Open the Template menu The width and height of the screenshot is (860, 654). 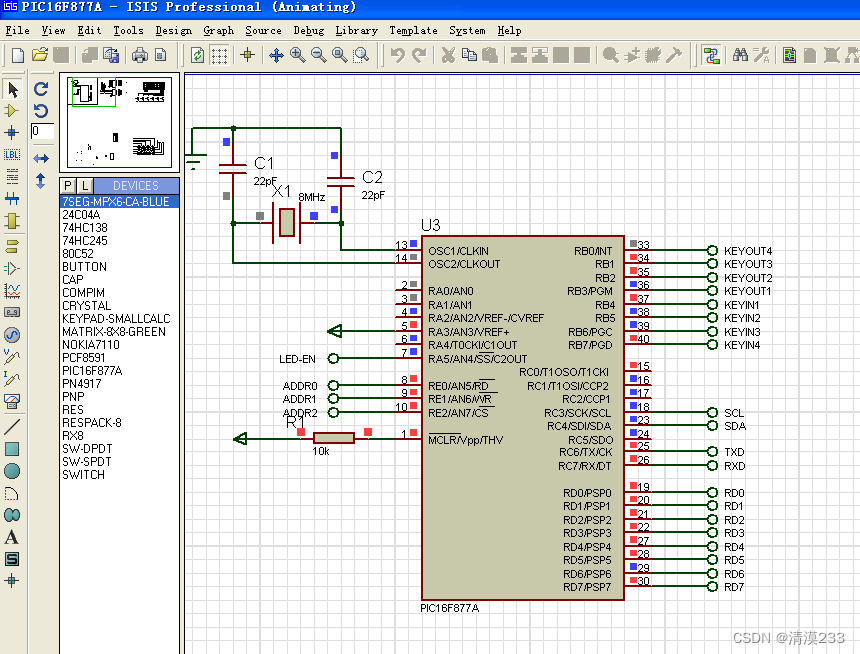[414, 31]
